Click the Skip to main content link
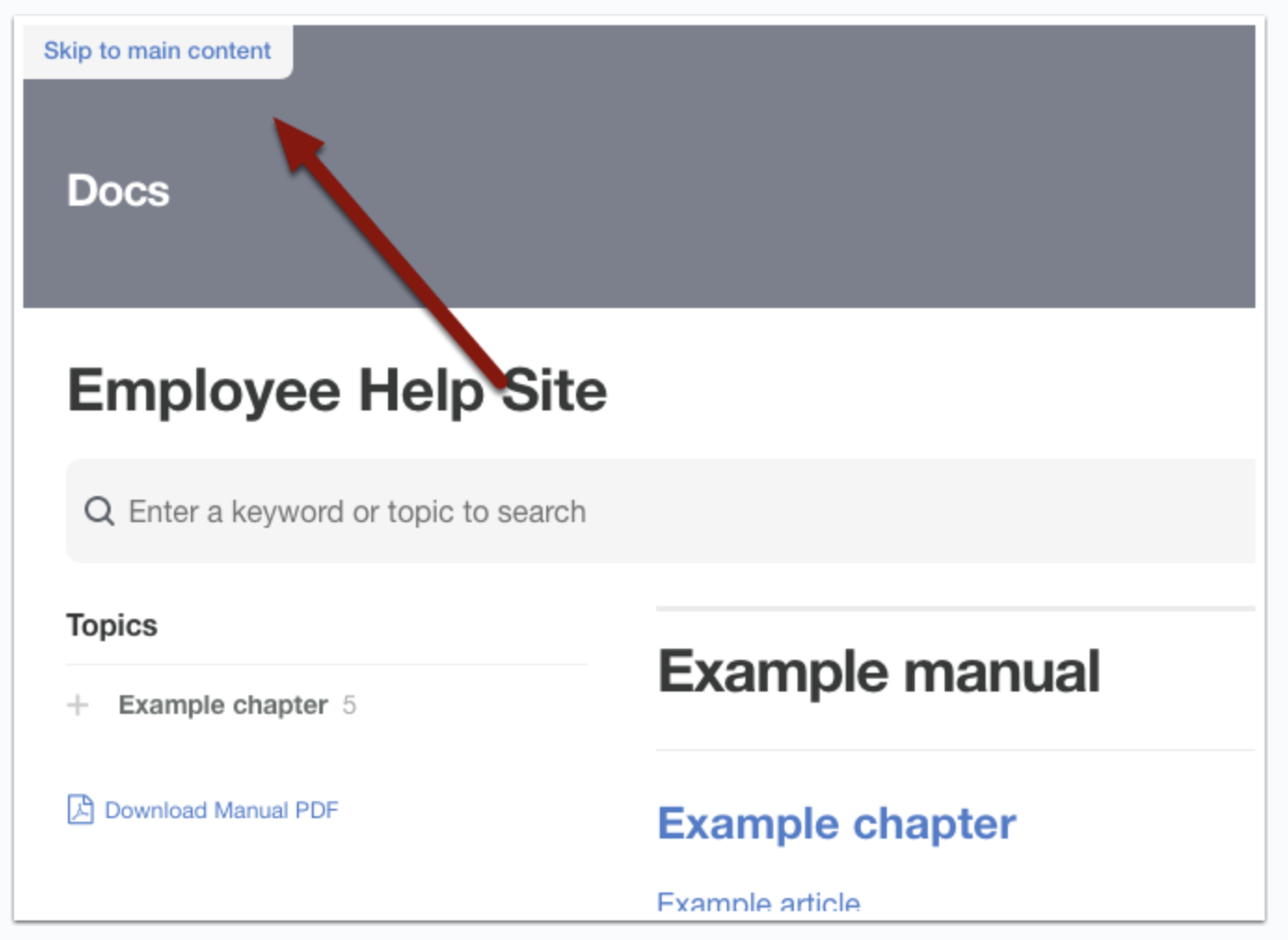This screenshot has width=1288, height=940. coord(156,50)
